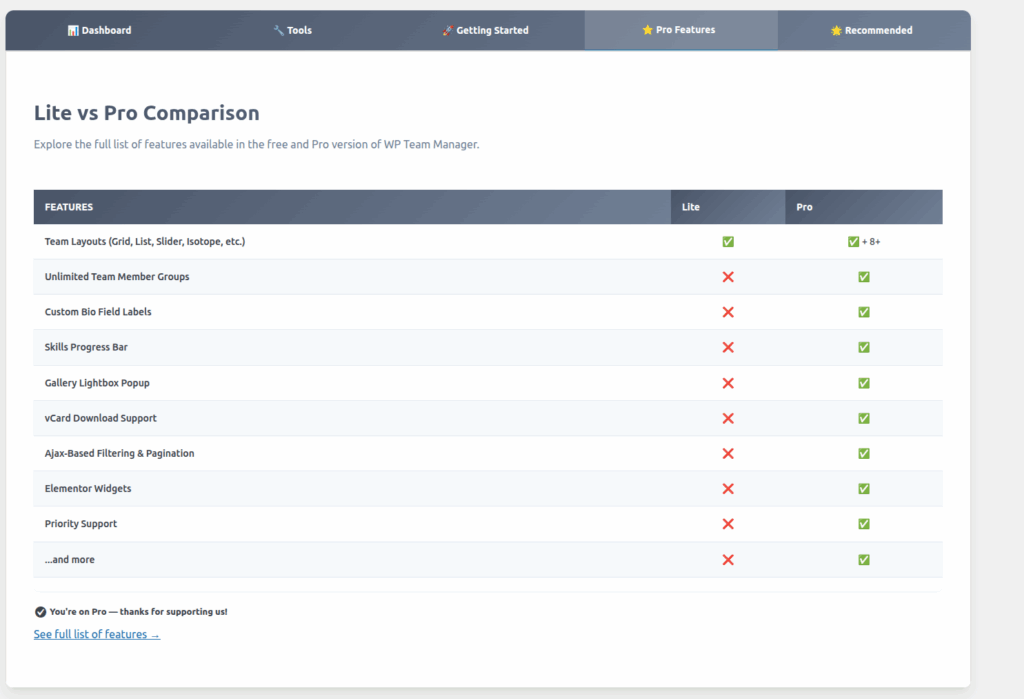Select the Pro Features tab
The height and width of the screenshot is (699, 1024).
679,30
